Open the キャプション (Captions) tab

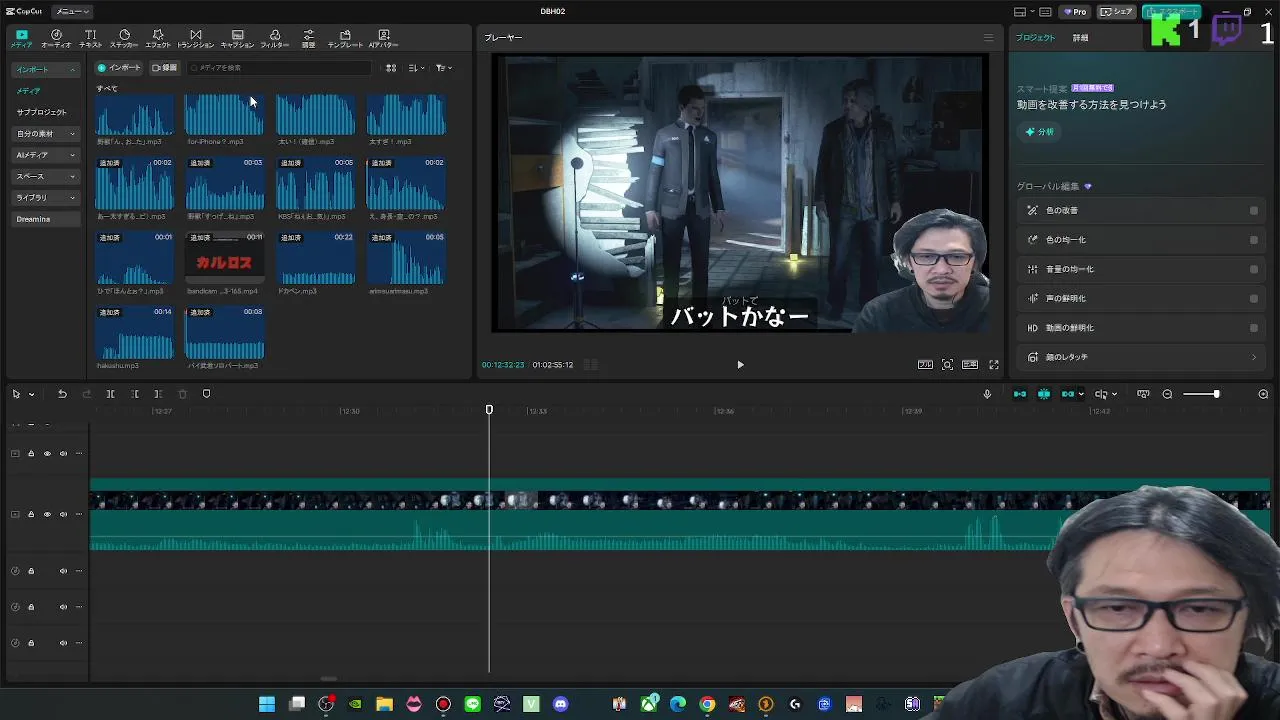point(237,39)
